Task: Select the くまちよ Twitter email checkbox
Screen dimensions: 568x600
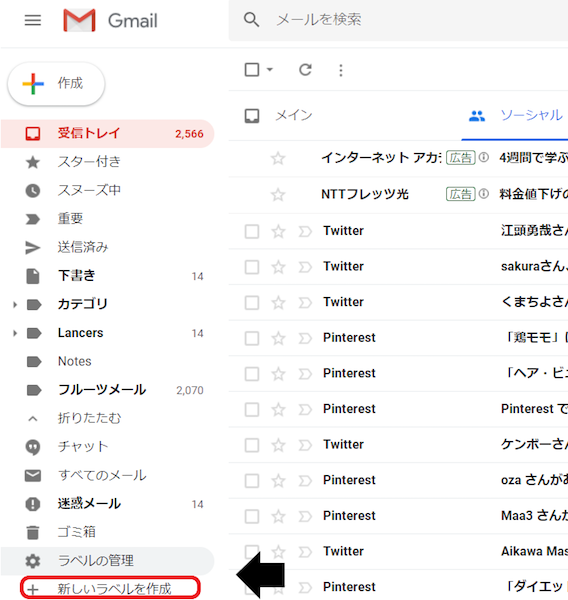Action: coord(252,303)
